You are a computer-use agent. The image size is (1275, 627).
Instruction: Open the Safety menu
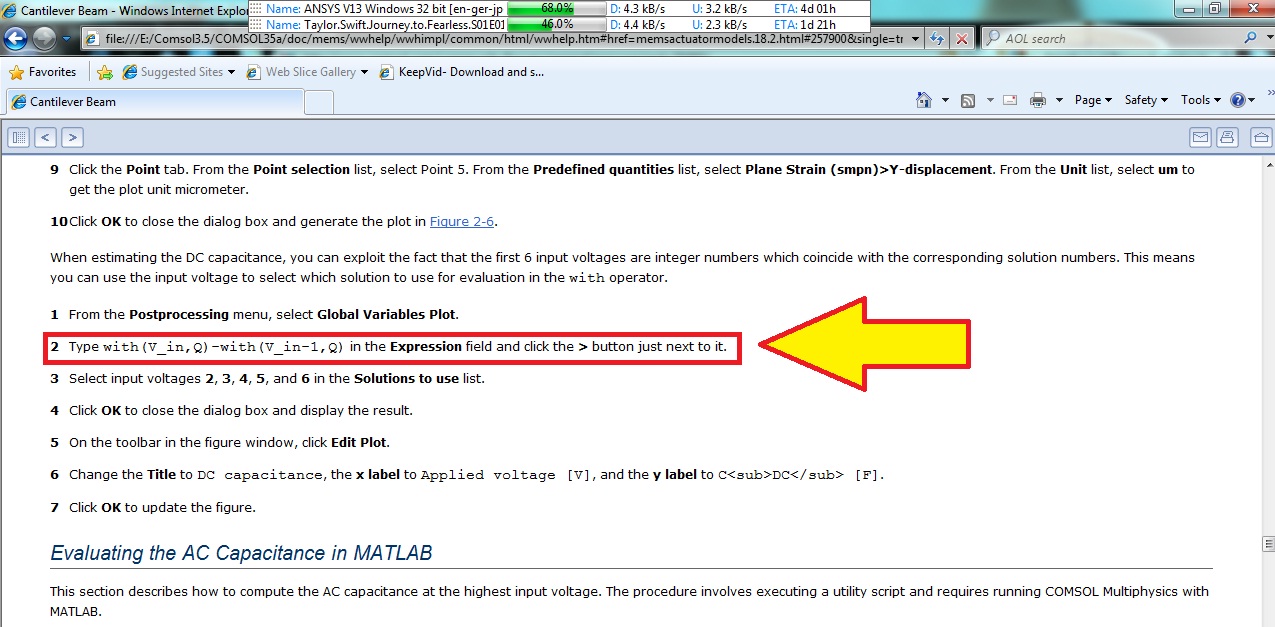pos(1146,100)
